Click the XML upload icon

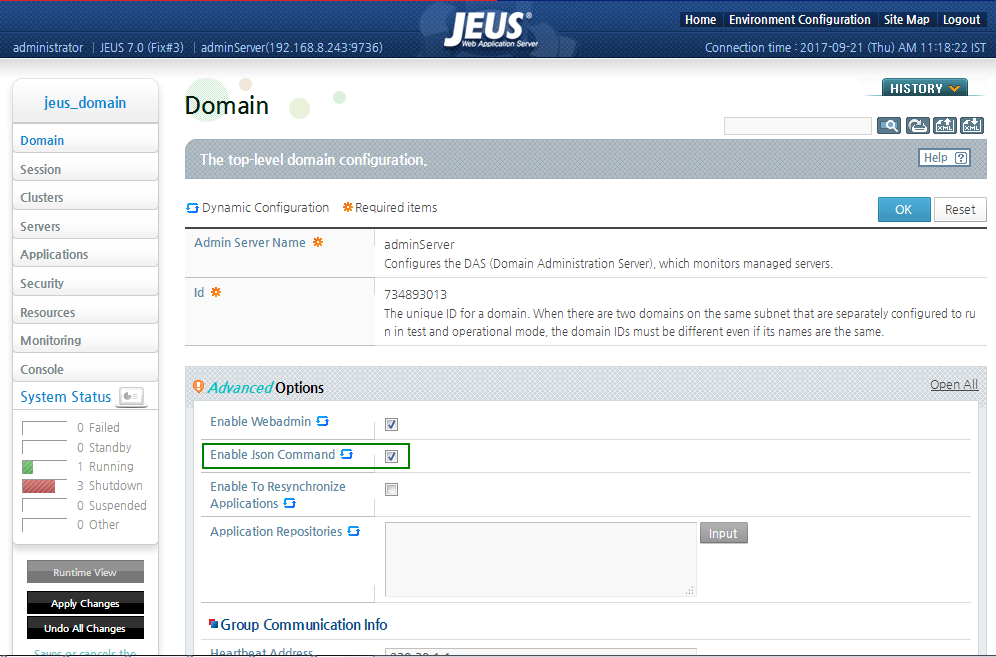(945, 126)
